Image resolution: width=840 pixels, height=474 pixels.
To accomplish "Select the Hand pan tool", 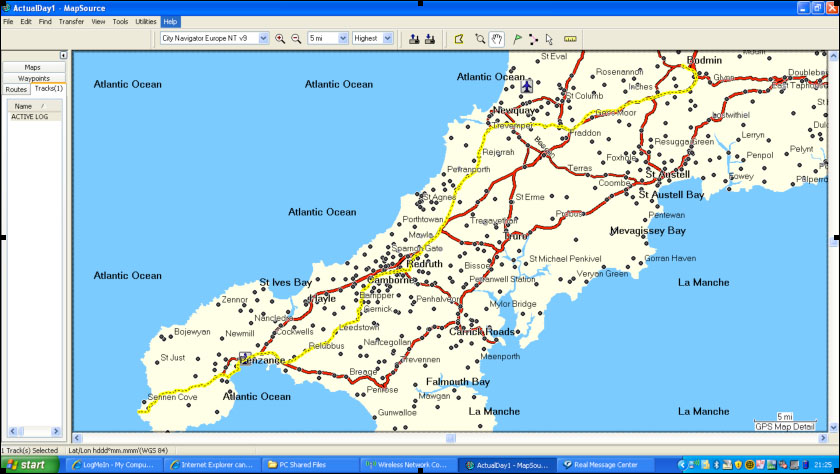I will 497,39.
